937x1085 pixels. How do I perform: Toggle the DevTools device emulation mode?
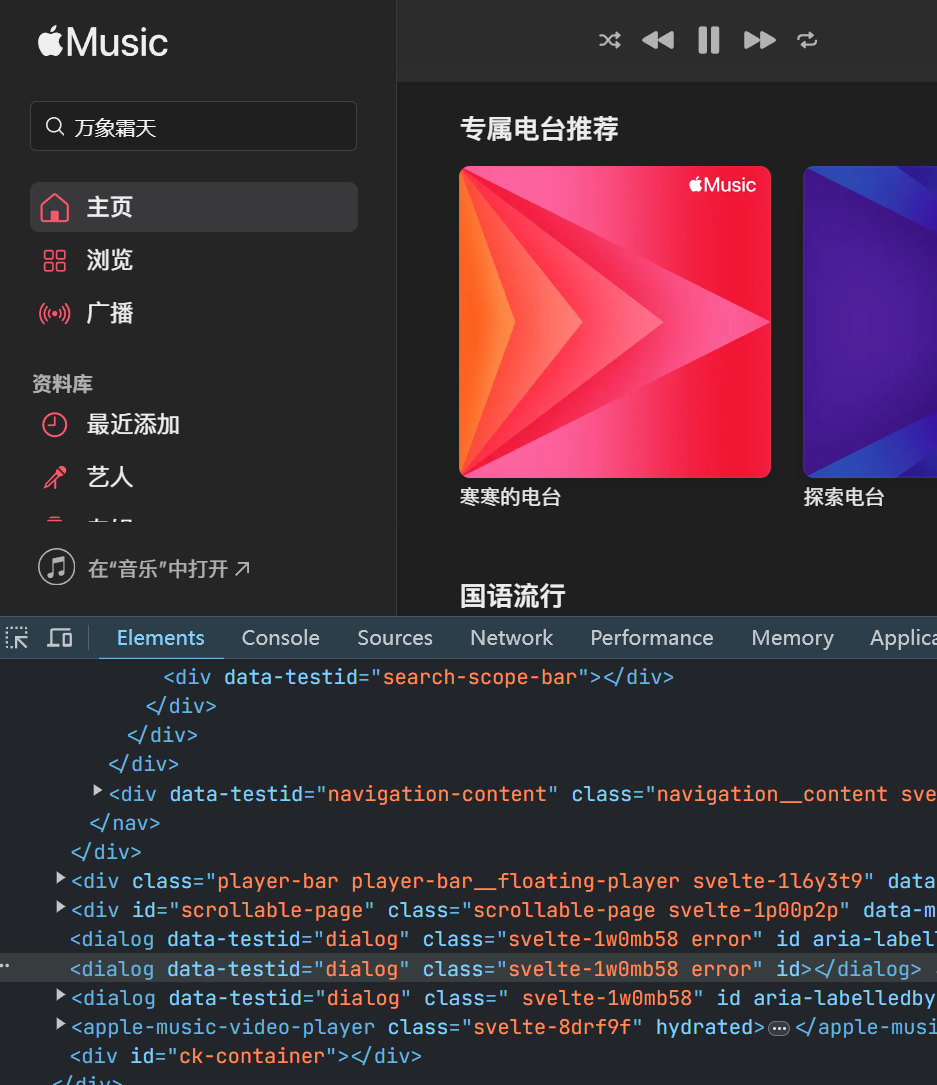59,637
